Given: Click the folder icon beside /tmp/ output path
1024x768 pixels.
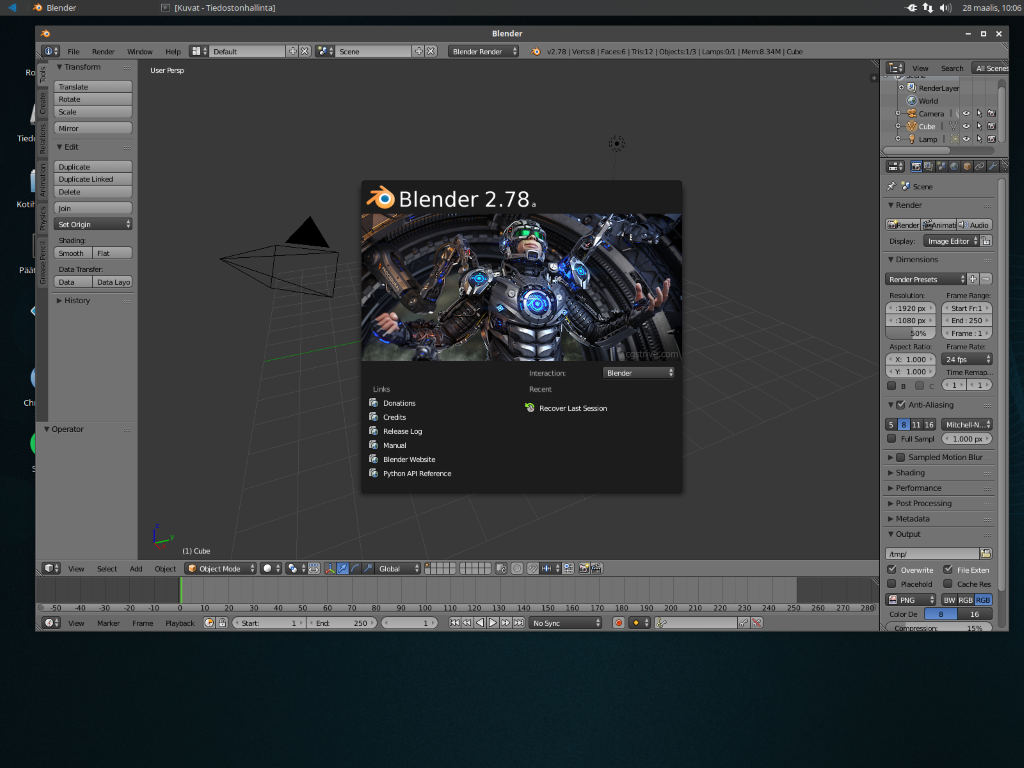Looking at the screenshot, I should [x=985, y=554].
